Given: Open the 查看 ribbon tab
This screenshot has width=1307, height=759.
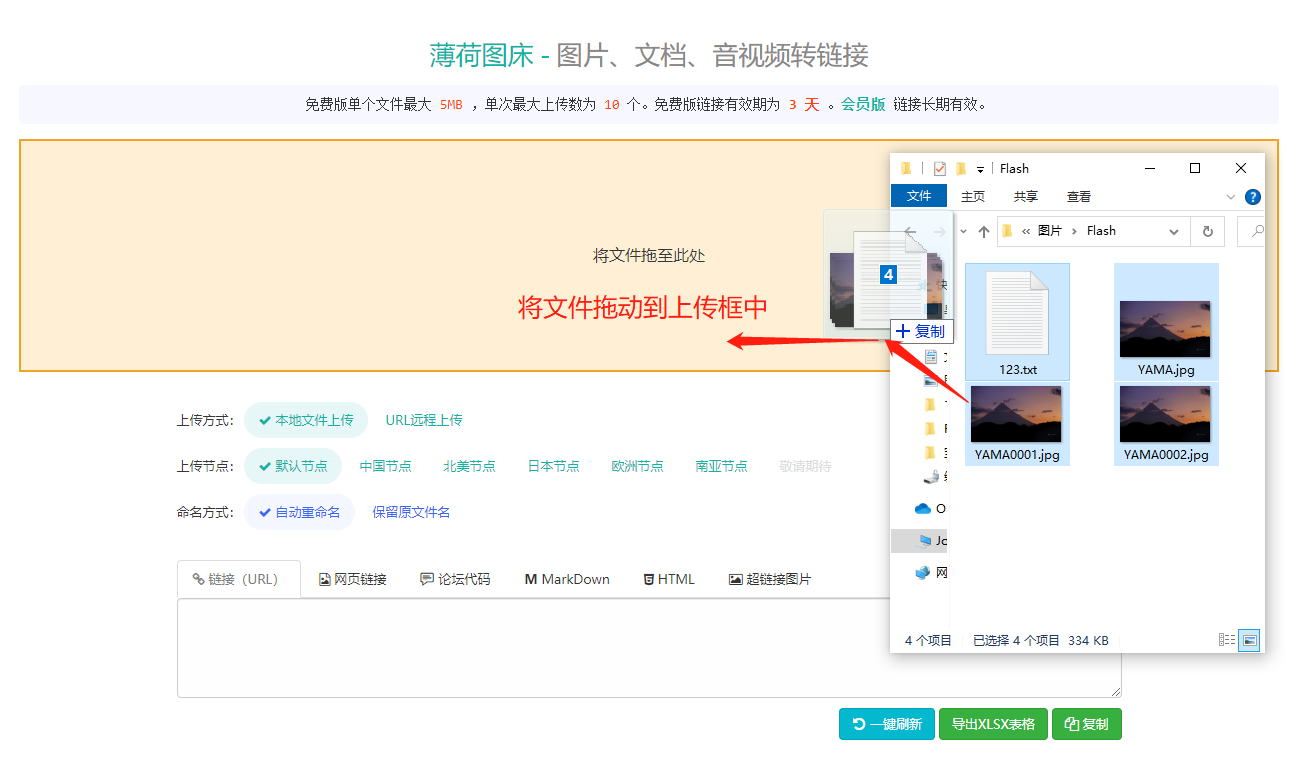Looking at the screenshot, I should (x=1079, y=196).
